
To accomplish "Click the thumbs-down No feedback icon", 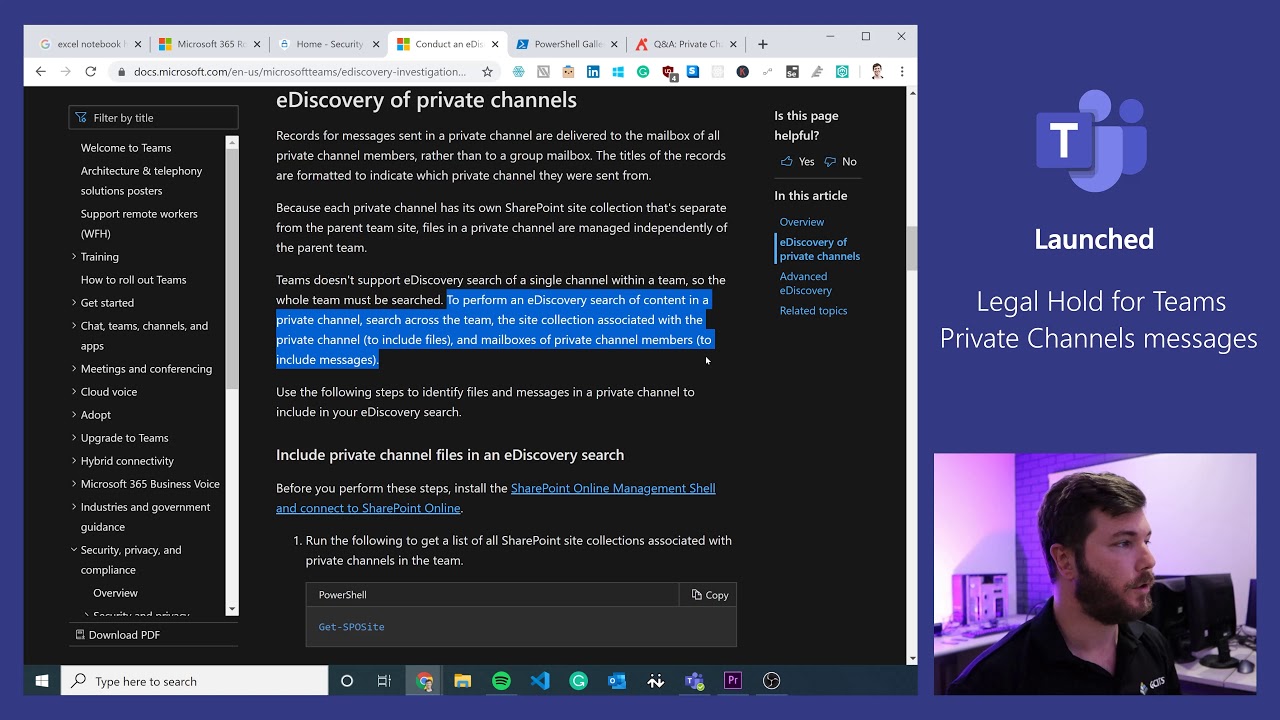I will tap(829, 161).
